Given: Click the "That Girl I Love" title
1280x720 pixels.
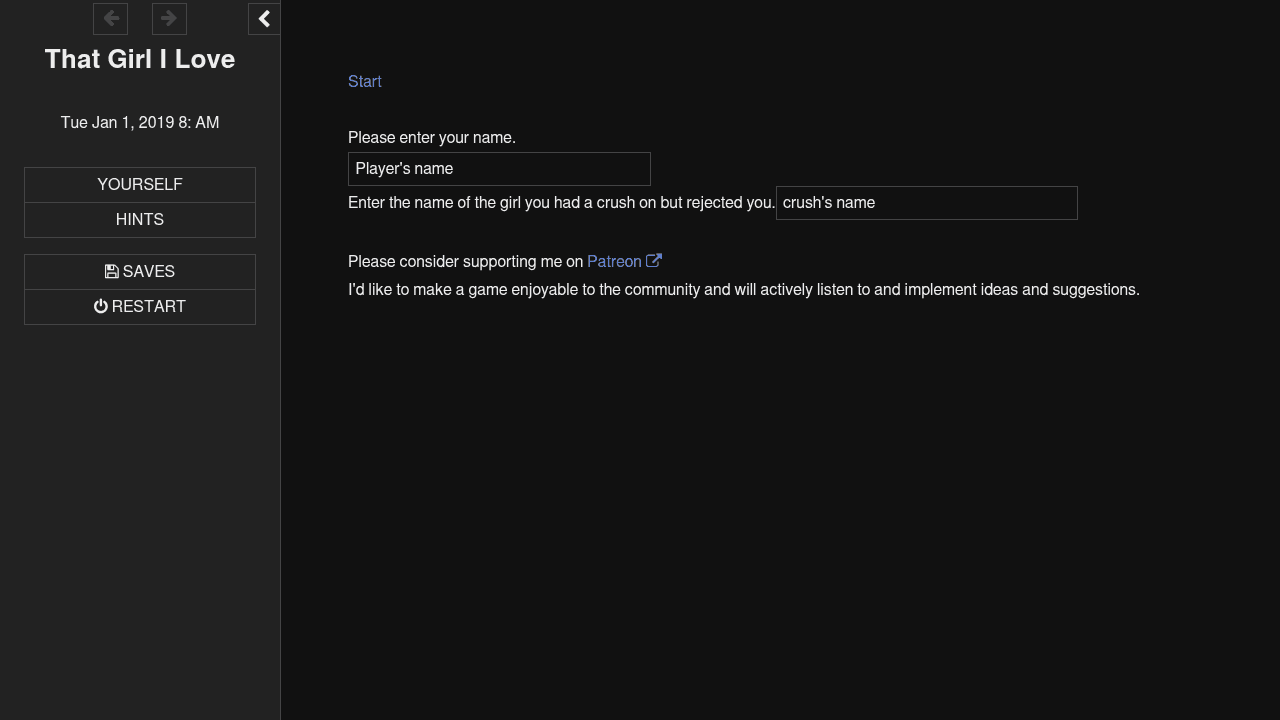Looking at the screenshot, I should coord(140,59).
